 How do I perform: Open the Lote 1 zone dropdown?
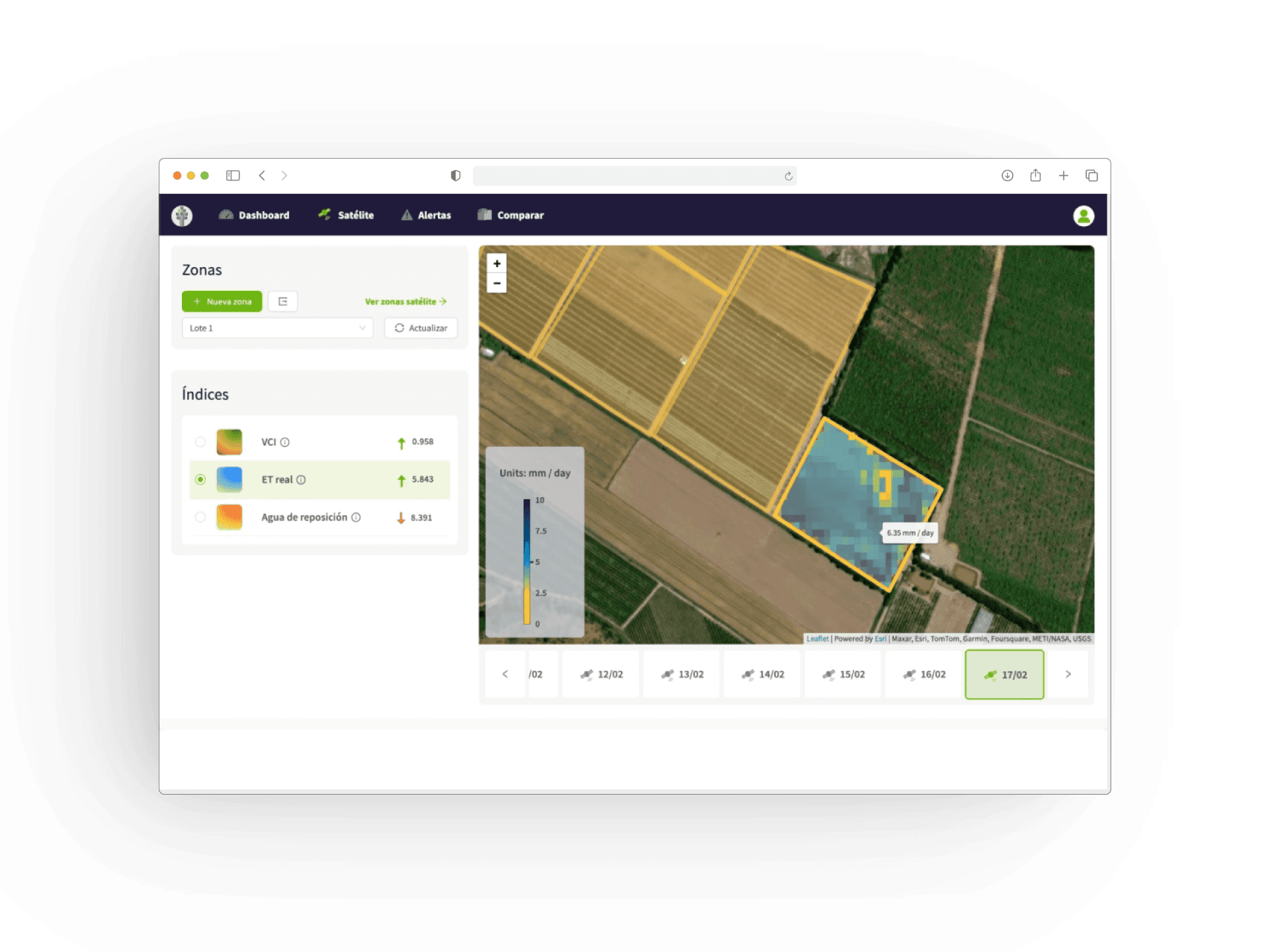tap(277, 328)
